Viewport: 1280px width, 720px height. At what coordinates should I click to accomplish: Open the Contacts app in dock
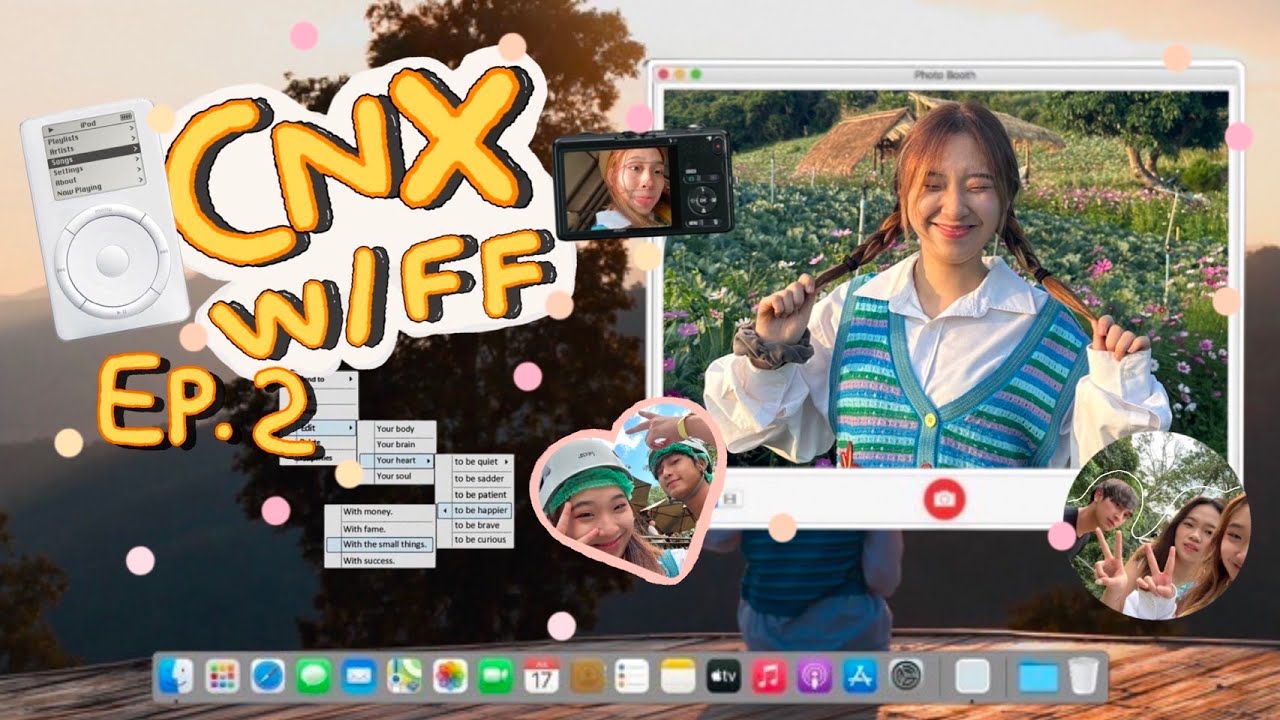pyautogui.click(x=587, y=677)
